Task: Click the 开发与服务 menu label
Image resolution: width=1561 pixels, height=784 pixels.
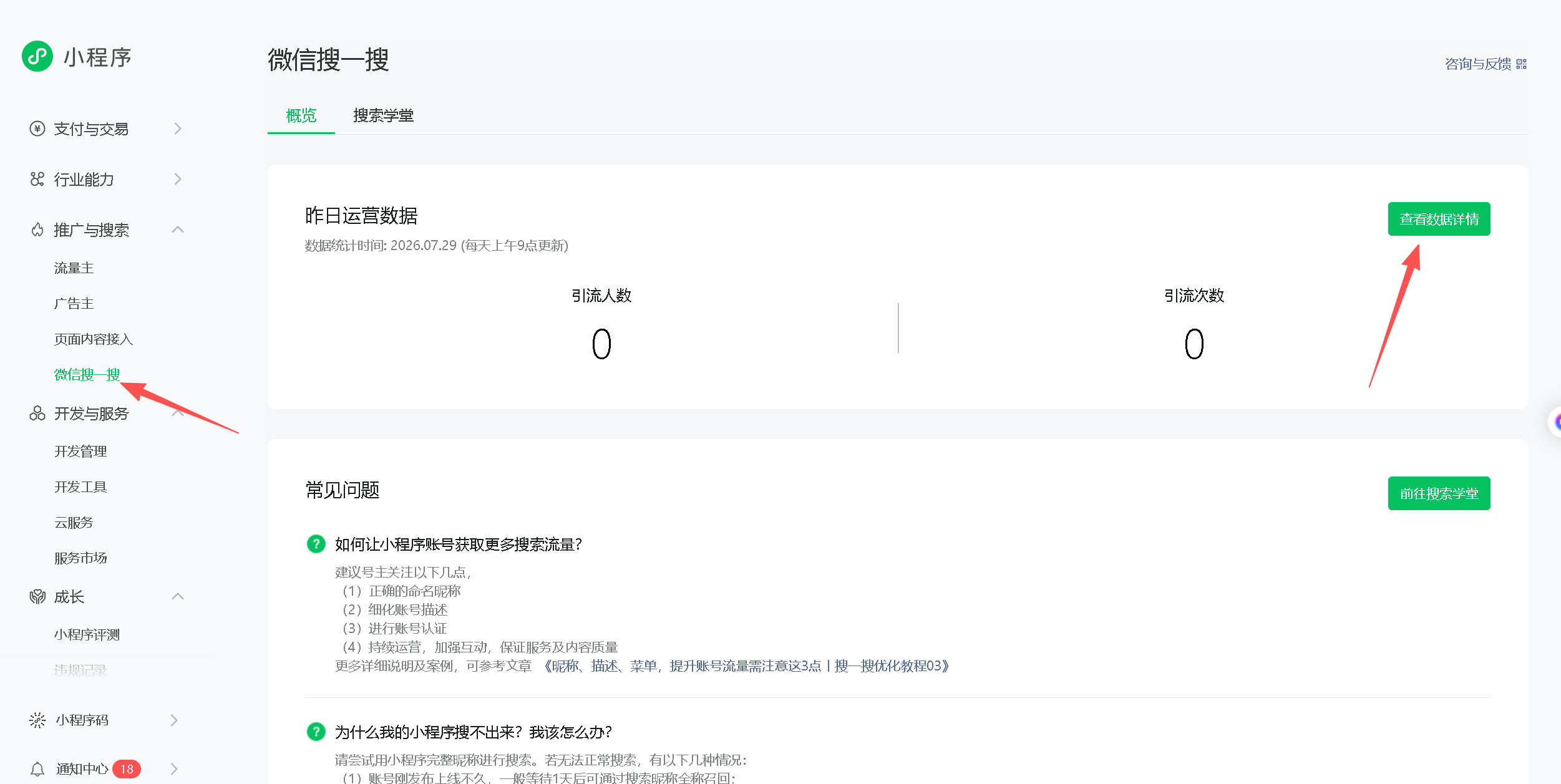Action: [91, 413]
